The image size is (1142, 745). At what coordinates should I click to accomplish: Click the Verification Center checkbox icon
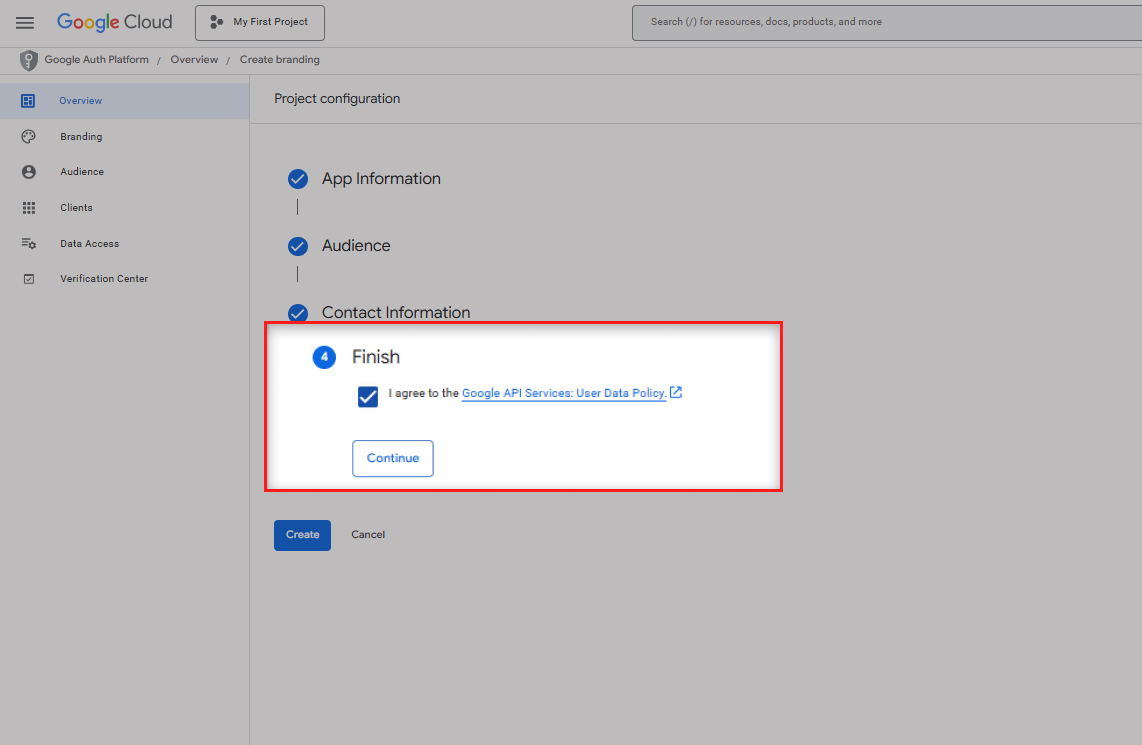tap(29, 279)
